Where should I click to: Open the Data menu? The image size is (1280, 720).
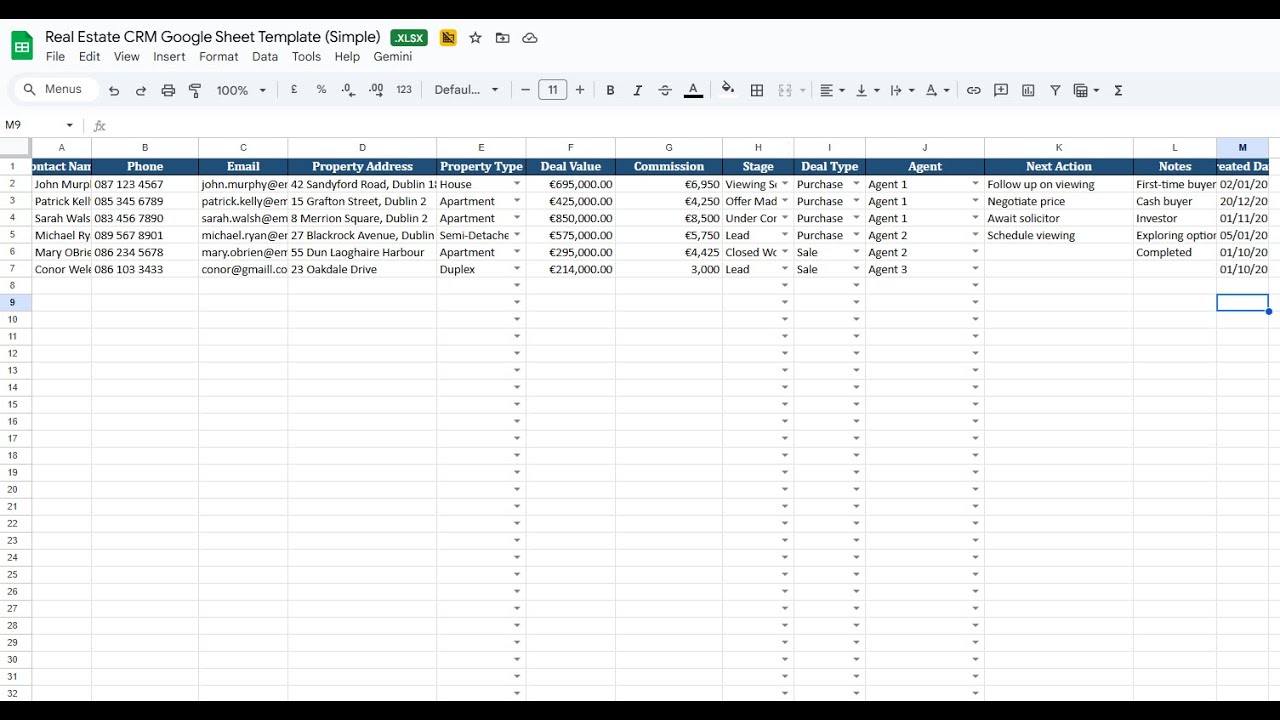click(x=265, y=57)
